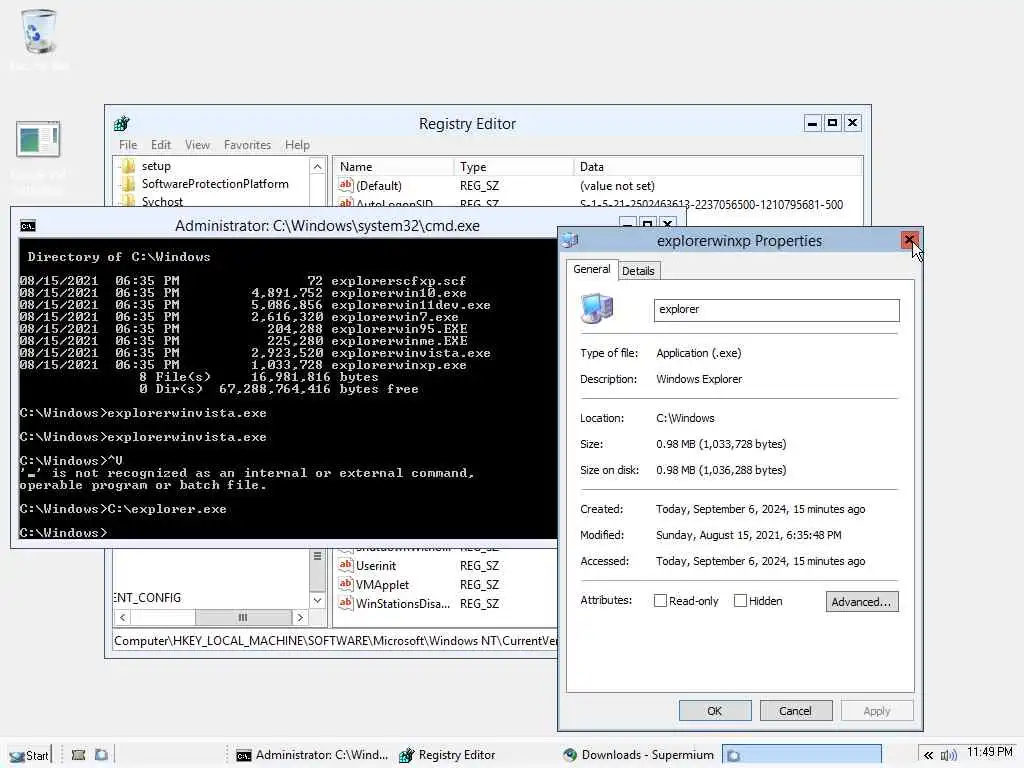Viewport: 1024px width, 768px height.
Task: Select the SoftwareProtectionPlatform folder icon
Action: point(129,184)
